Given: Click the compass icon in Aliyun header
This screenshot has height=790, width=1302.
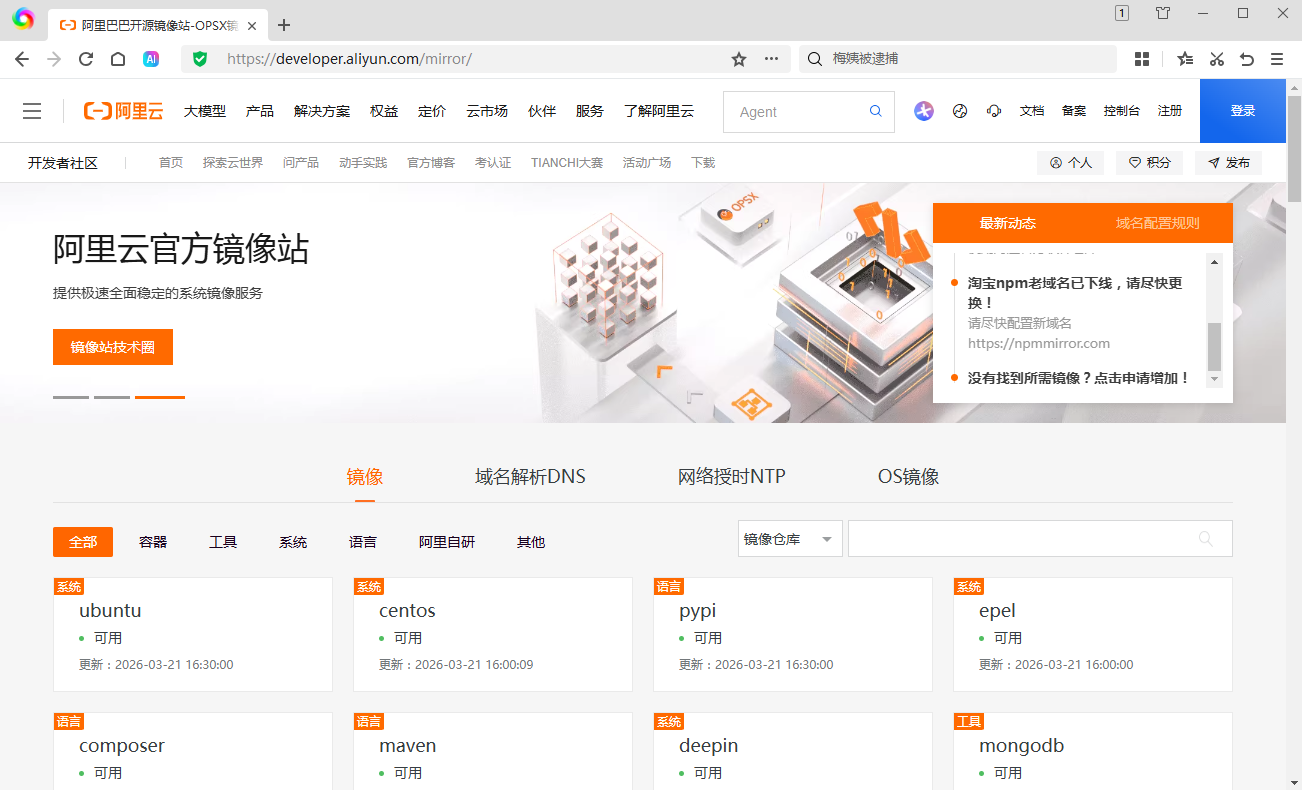Looking at the screenshot, I should [960, 111].
